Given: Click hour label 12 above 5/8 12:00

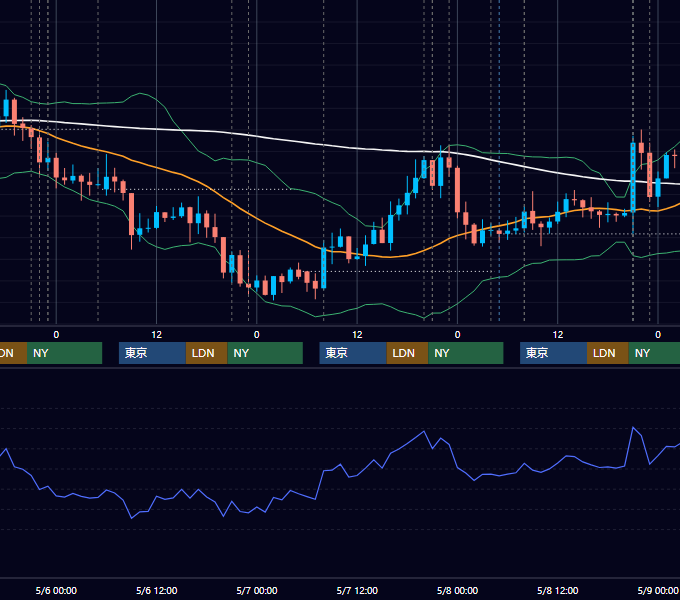Looking at the screenshot, I should [558, 335].
